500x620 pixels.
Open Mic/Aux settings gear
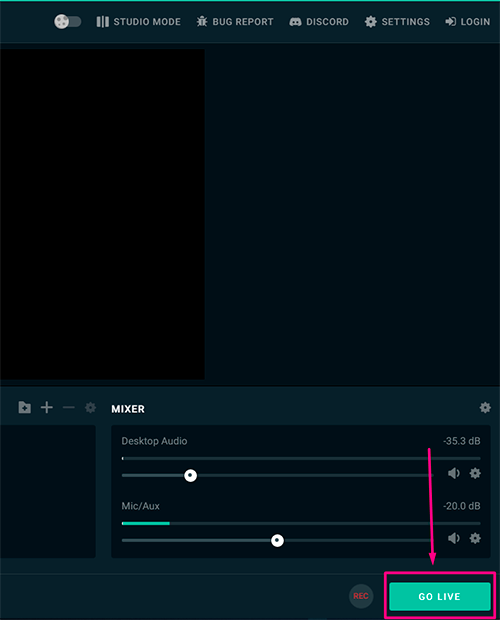(475, 538)
